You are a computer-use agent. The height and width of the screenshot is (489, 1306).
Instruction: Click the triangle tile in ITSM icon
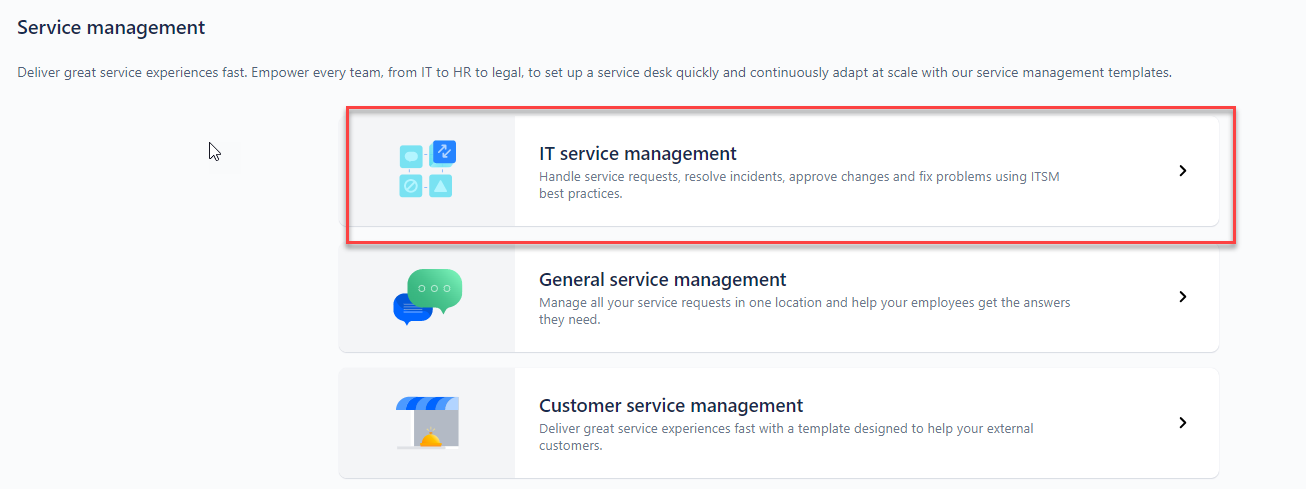[441, 186]
